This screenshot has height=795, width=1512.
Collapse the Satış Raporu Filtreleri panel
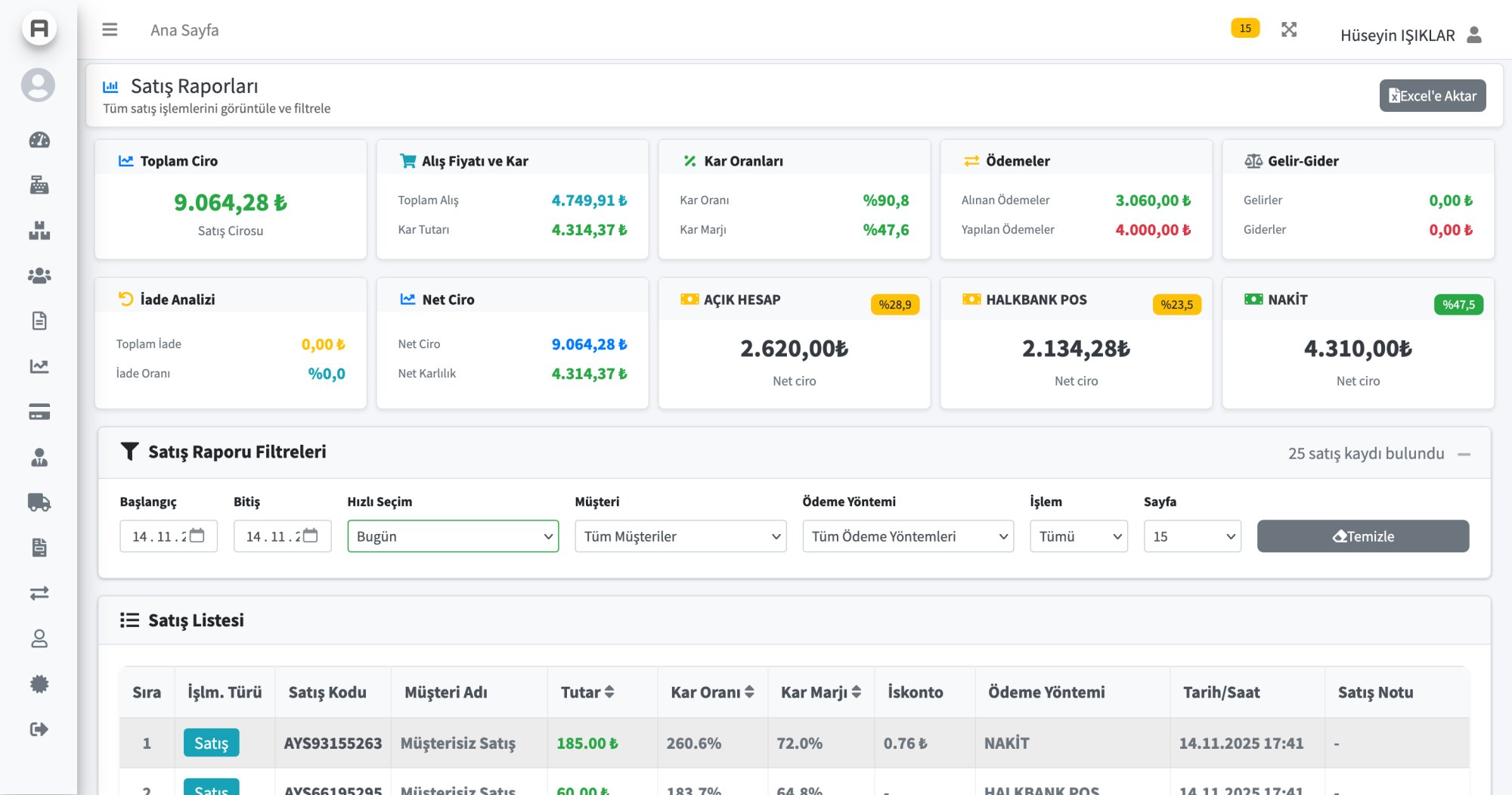pyautogui.click(x=1464, y=455)
